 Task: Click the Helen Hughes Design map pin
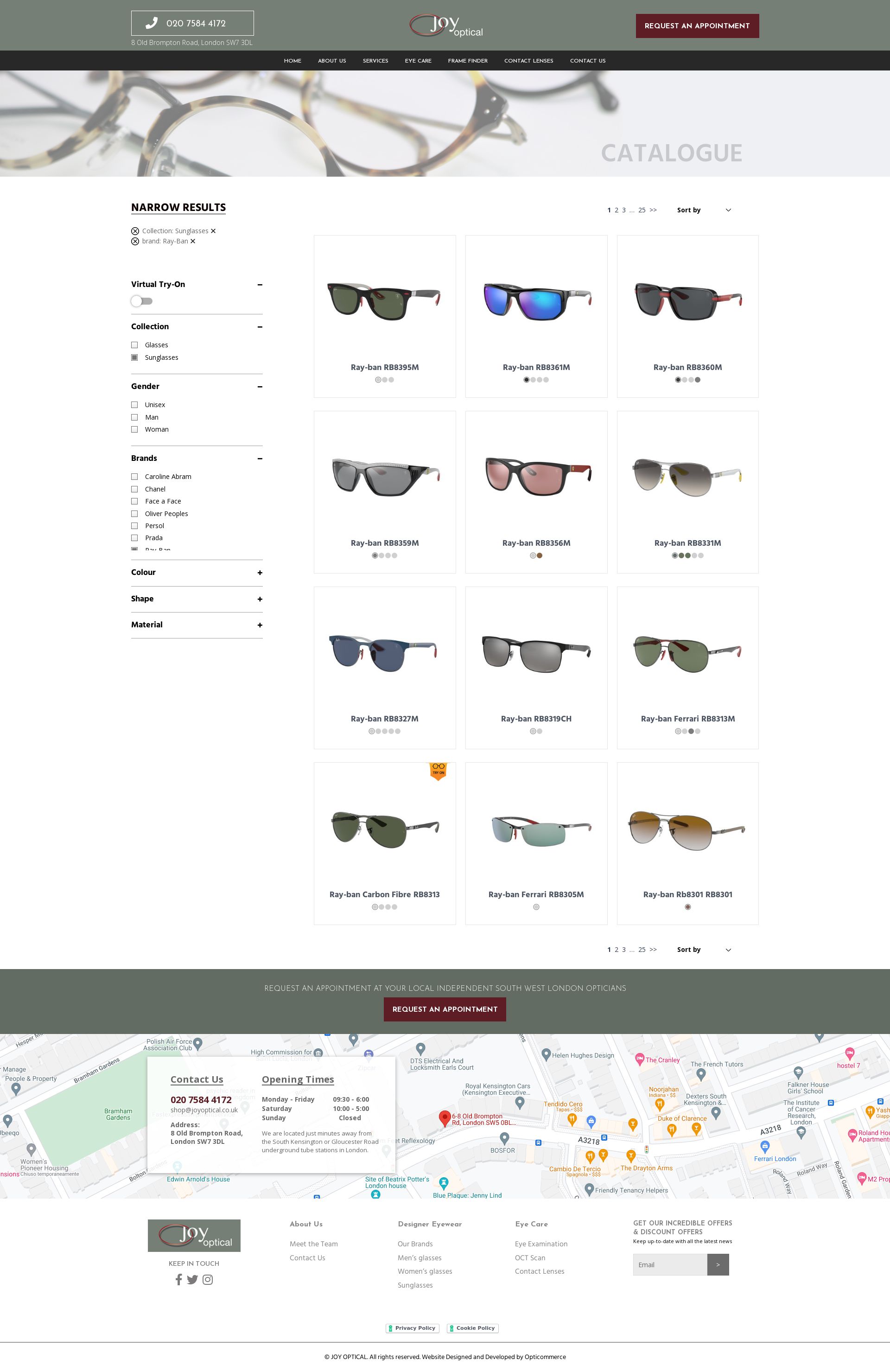click(x=546, y=1054)
